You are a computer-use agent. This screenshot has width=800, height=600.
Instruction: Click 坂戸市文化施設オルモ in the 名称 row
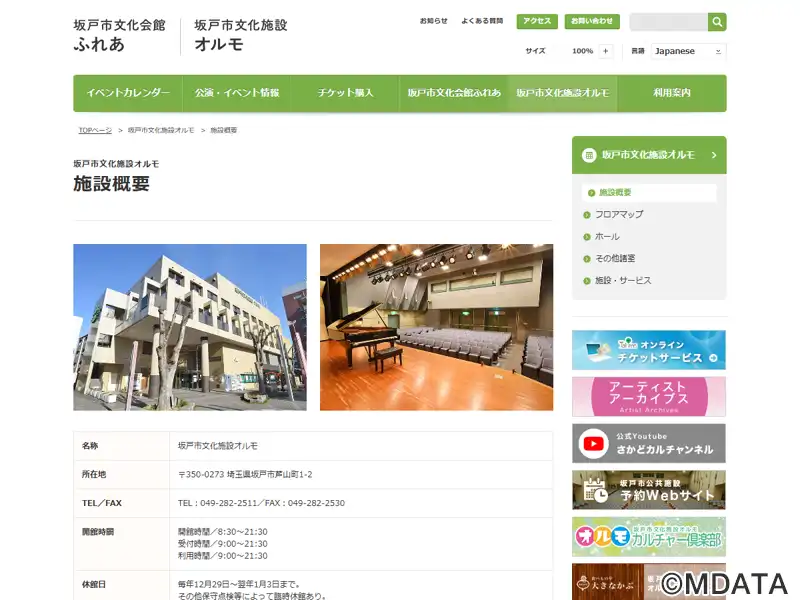(x=217, y=446)
